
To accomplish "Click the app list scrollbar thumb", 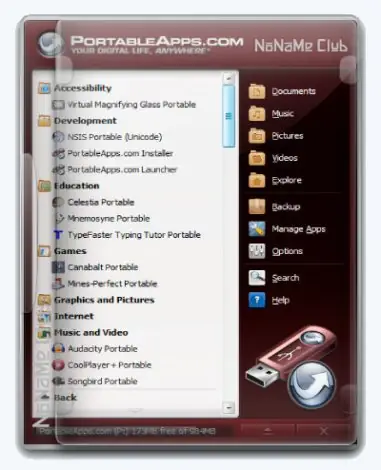I will [229, 116].
